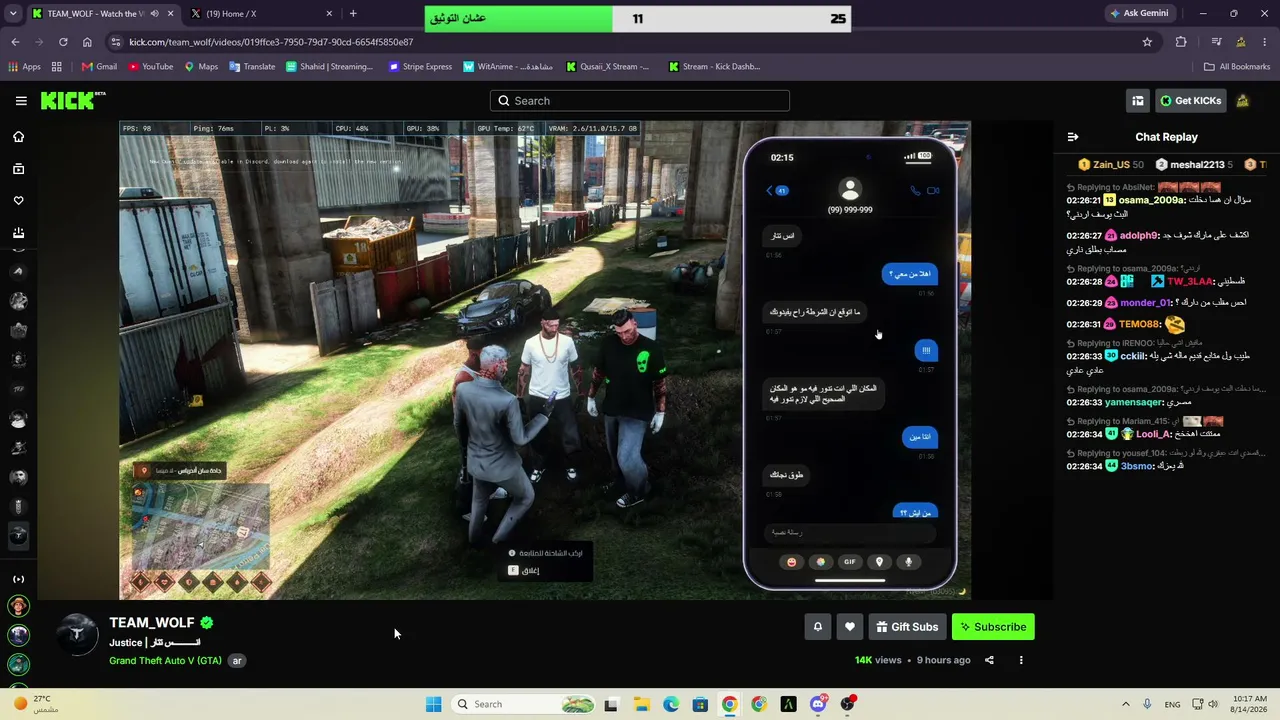Open the Kick profile avatar menu
Viewport: 1280px width, 720px height.
coord(1243,101)
